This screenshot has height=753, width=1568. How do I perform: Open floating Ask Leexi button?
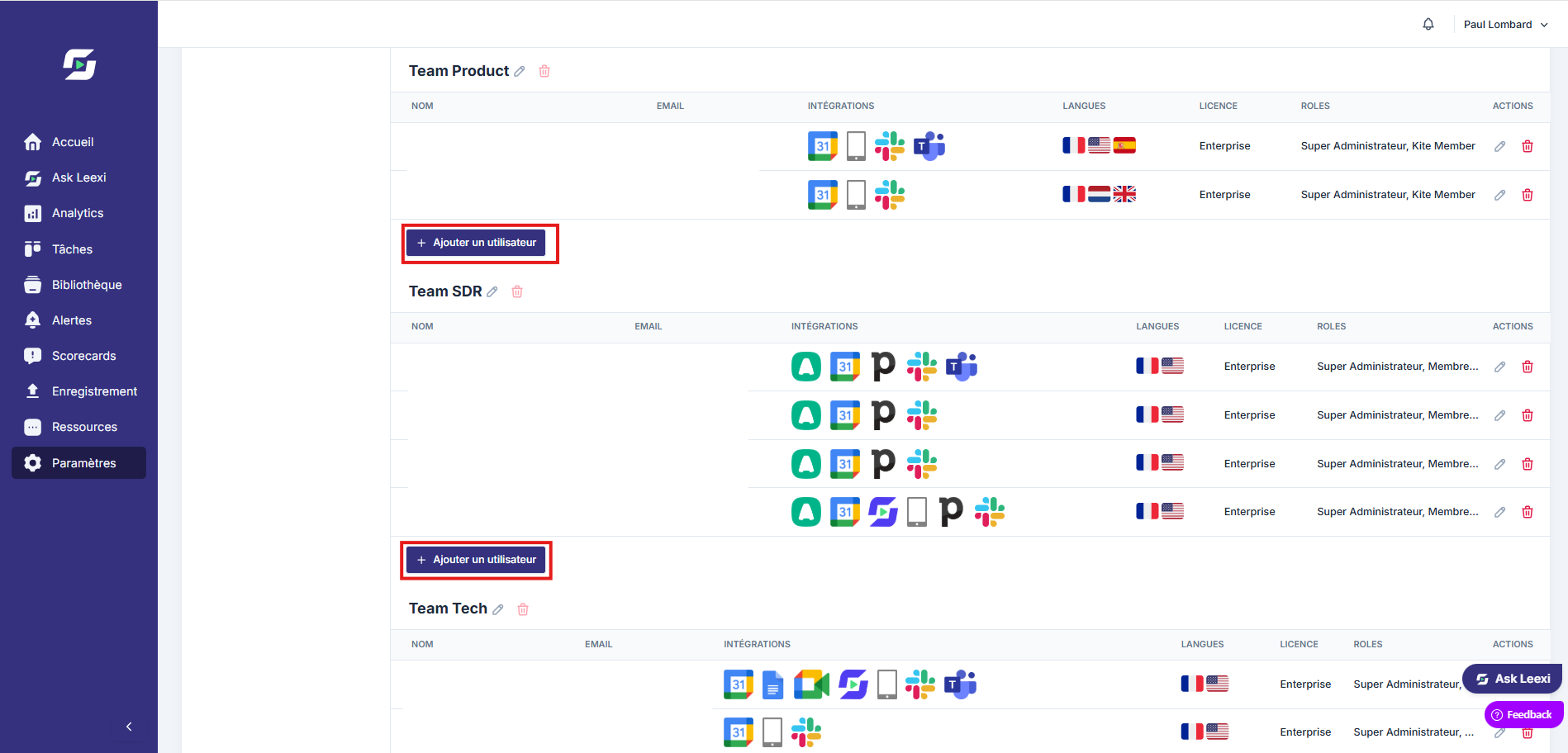point(1513,679)
